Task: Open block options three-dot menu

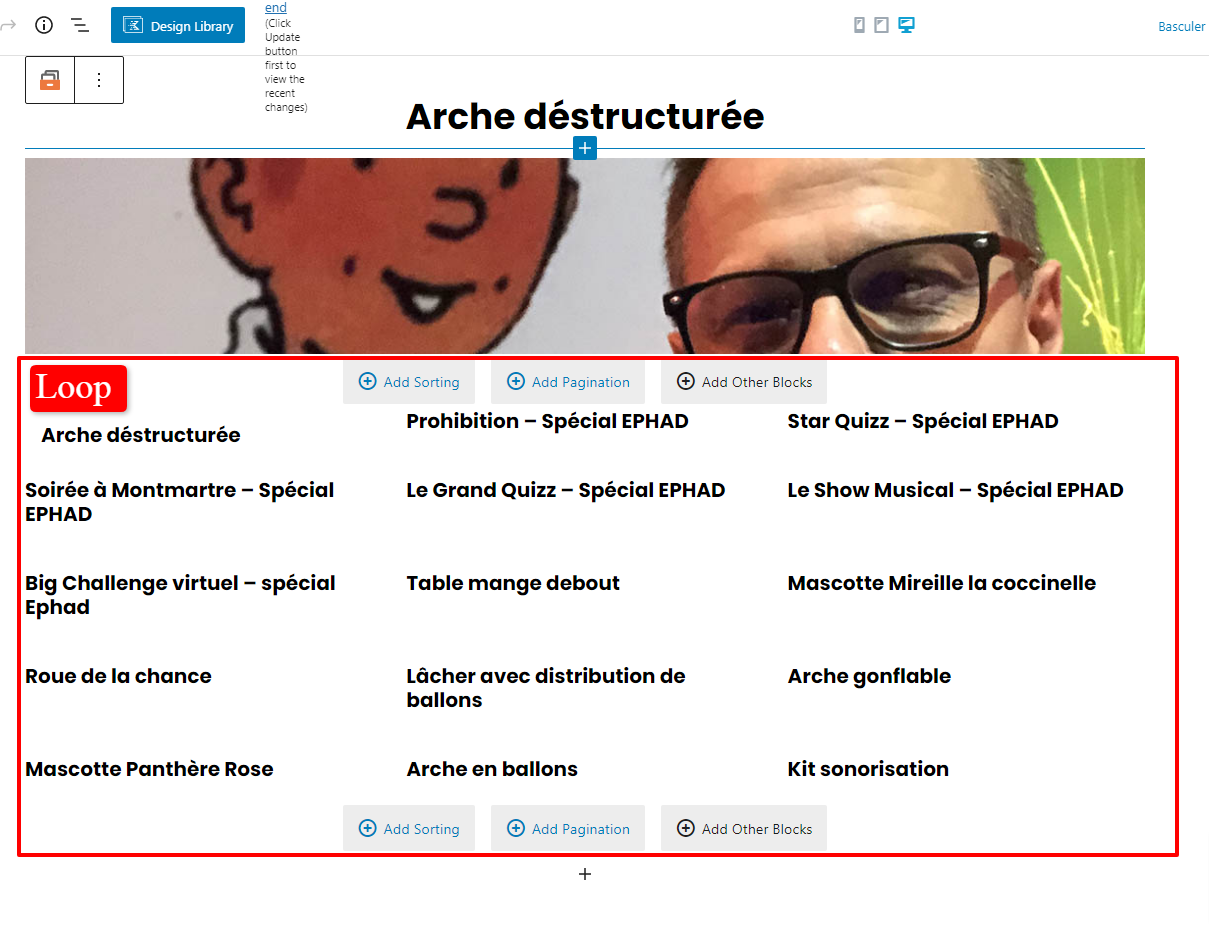Action: point(99,80)
